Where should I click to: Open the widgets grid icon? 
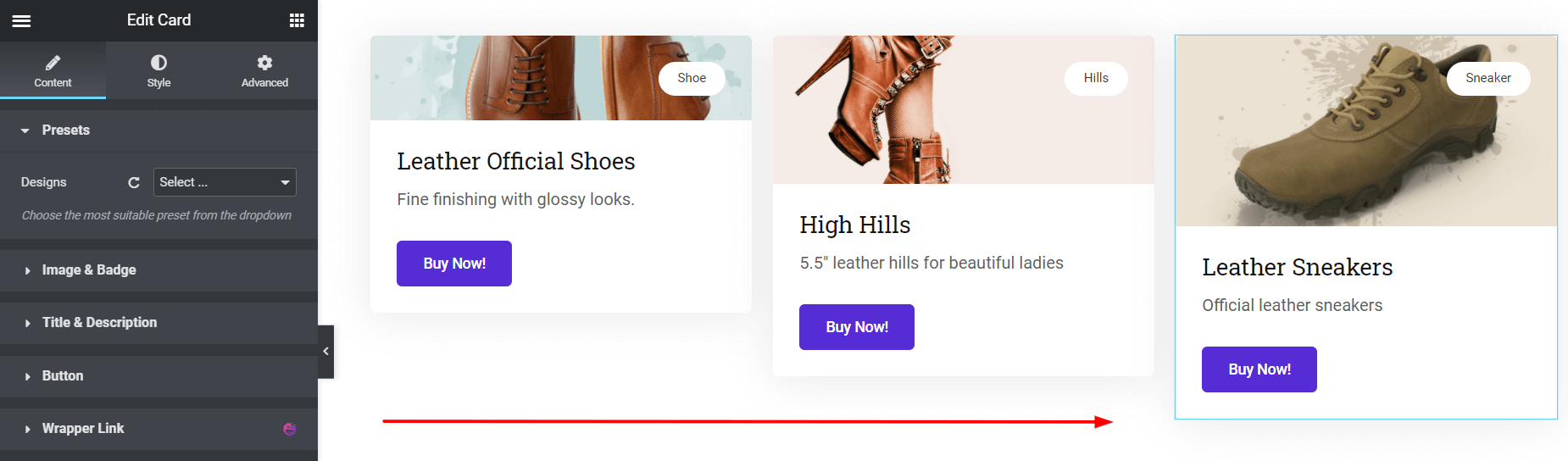tap(297, 20)
